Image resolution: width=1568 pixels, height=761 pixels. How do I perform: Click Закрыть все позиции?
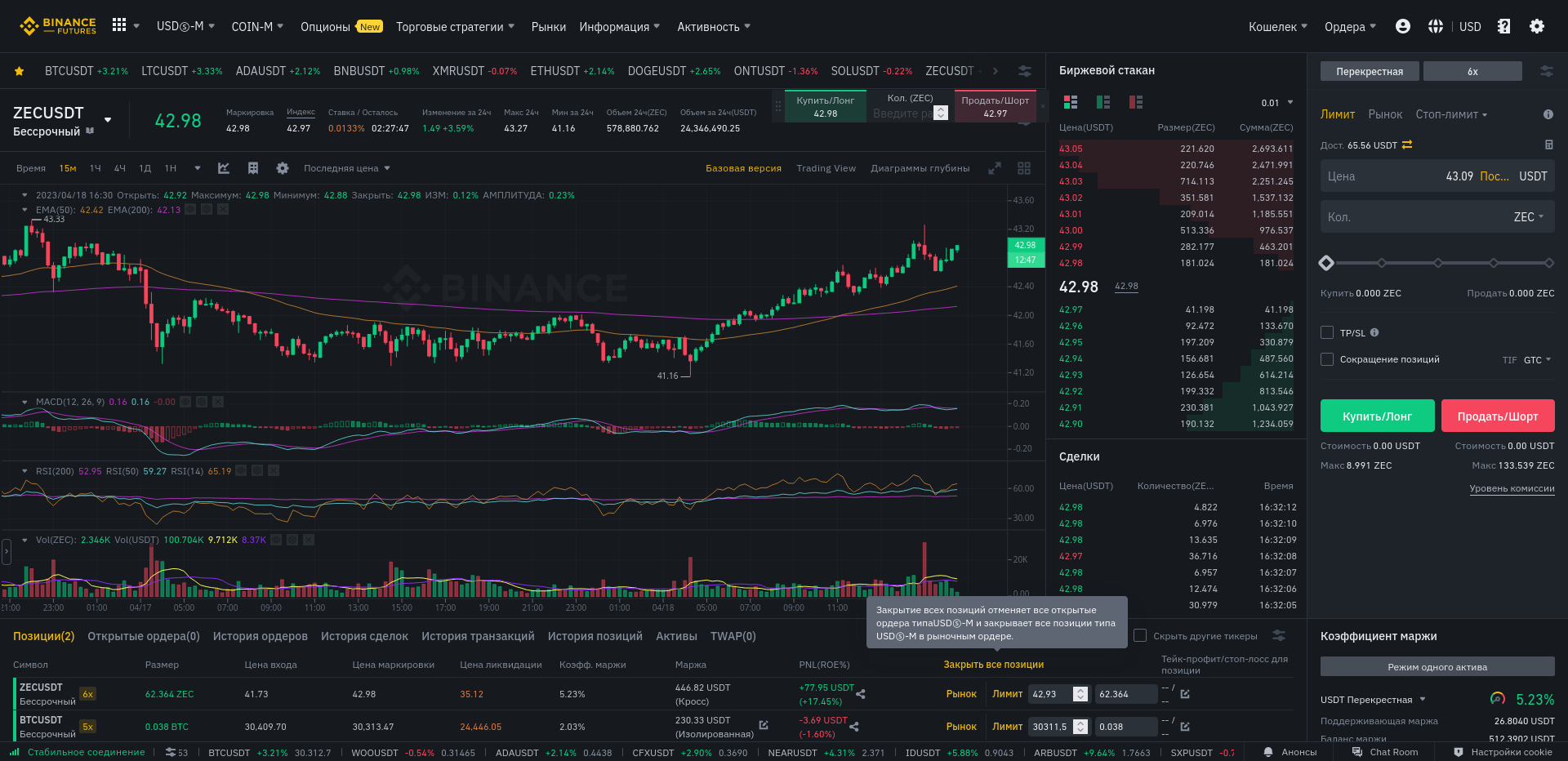coord(994,665)
